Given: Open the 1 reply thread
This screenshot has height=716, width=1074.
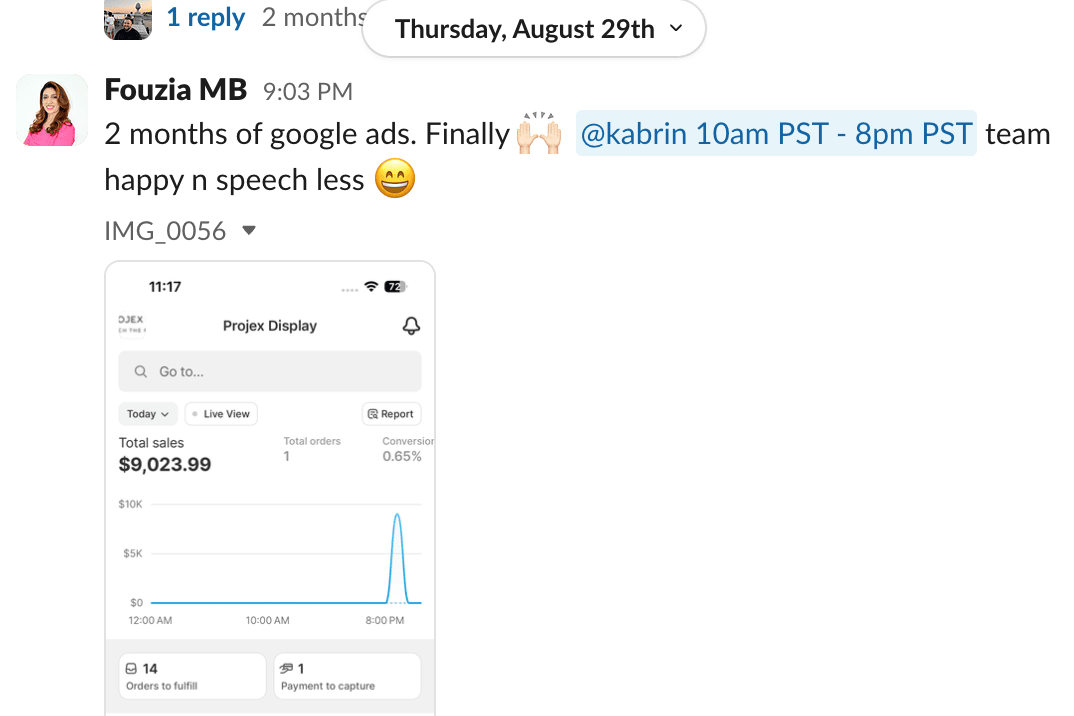Looking at the screenshot, I should (x=205, y=17).
